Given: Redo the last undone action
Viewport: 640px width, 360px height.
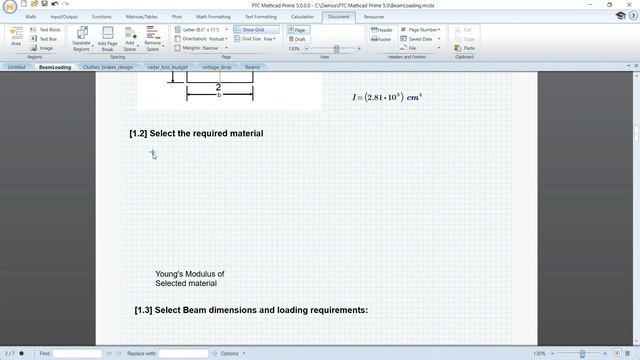Looking at the screenshot, I should [x=65, y=4].
